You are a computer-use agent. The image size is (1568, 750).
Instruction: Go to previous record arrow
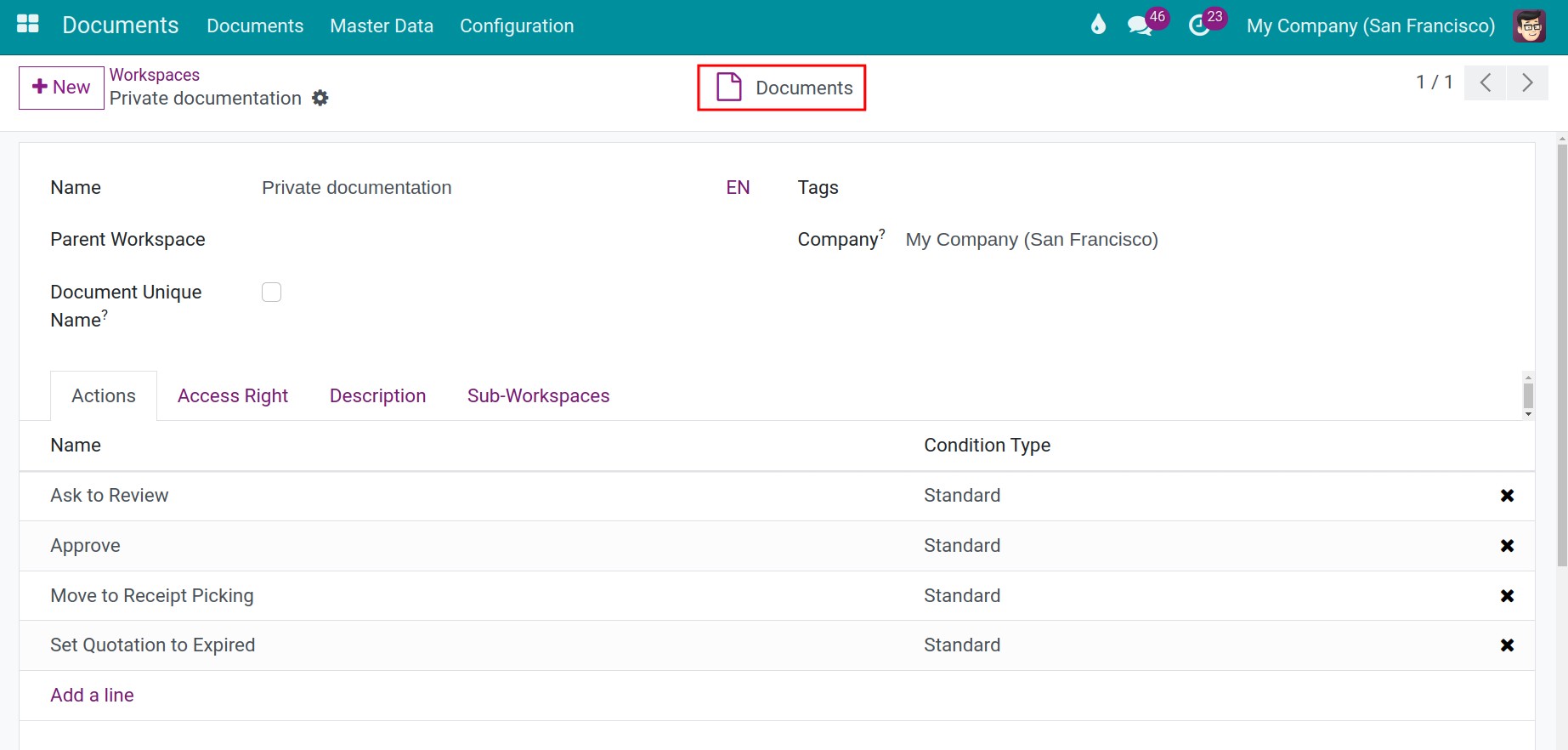[x=1486, y=82]
